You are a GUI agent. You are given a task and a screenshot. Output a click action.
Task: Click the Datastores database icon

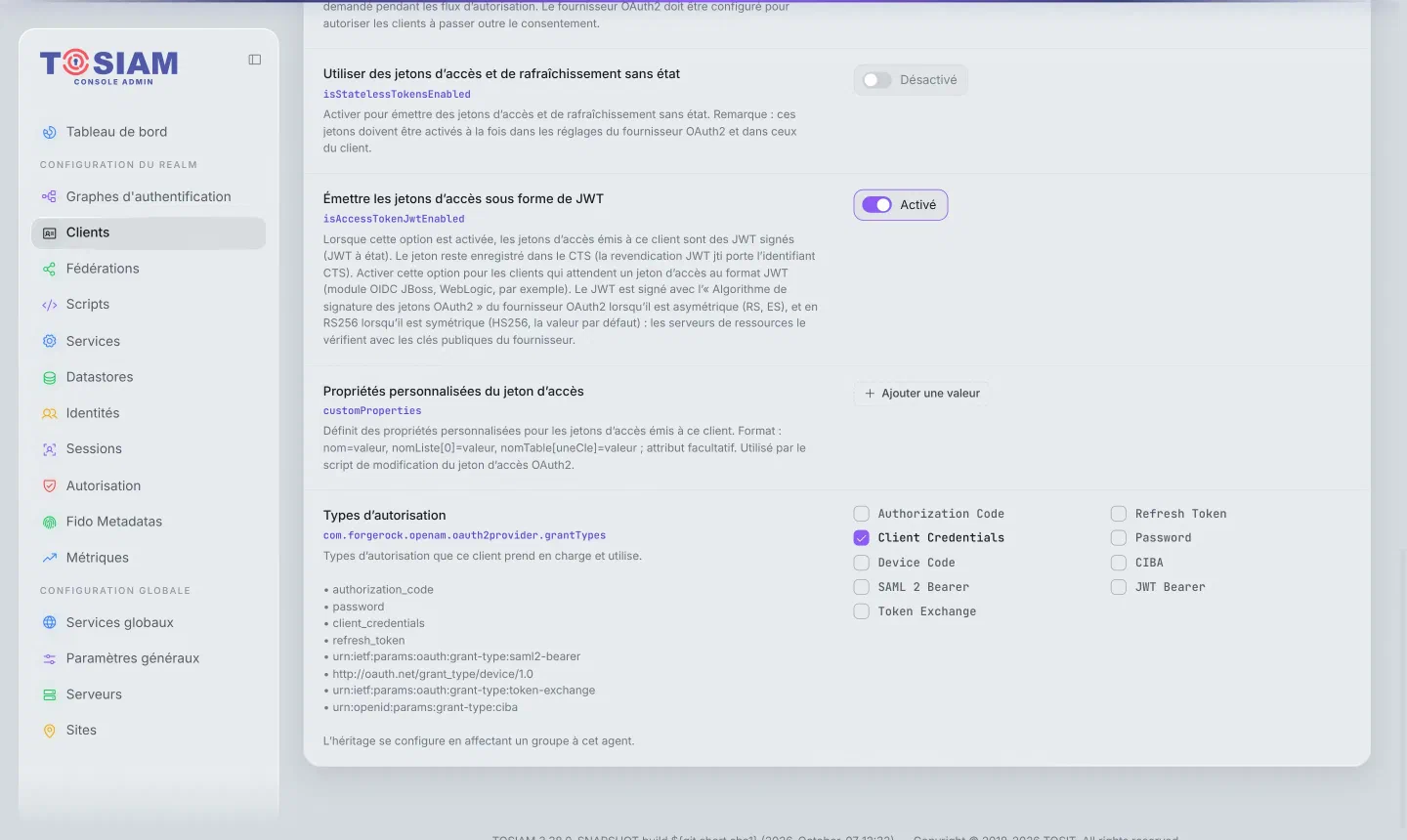pos(50,377)
